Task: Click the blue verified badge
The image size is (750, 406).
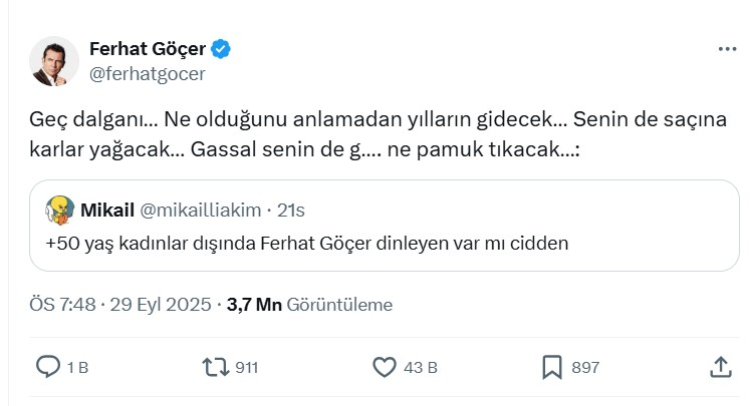Action: [222, 49]
